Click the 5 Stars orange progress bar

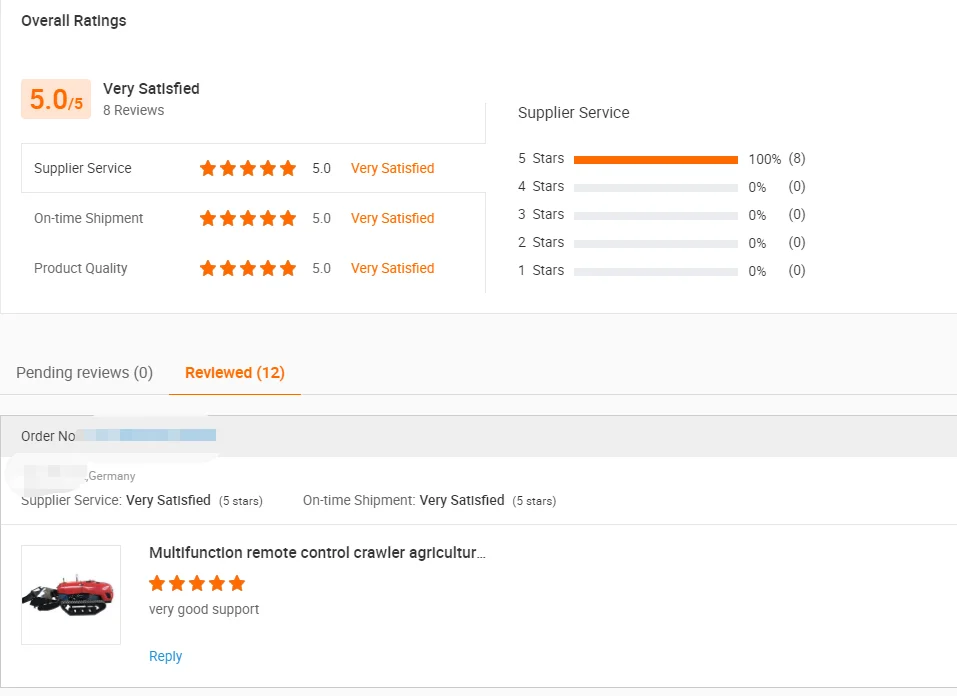point(655,159)
